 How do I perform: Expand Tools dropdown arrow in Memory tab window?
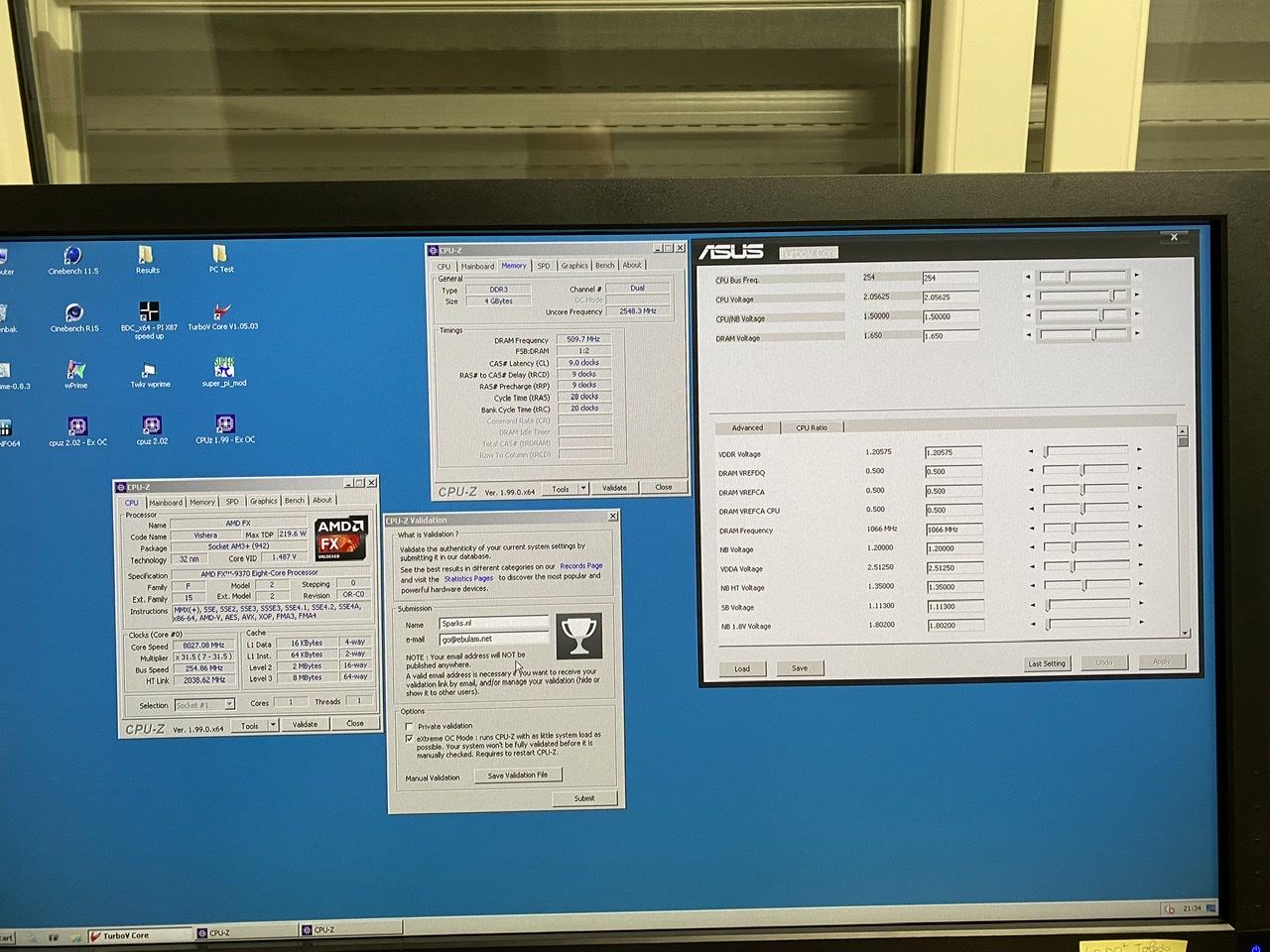pos(583,488)
